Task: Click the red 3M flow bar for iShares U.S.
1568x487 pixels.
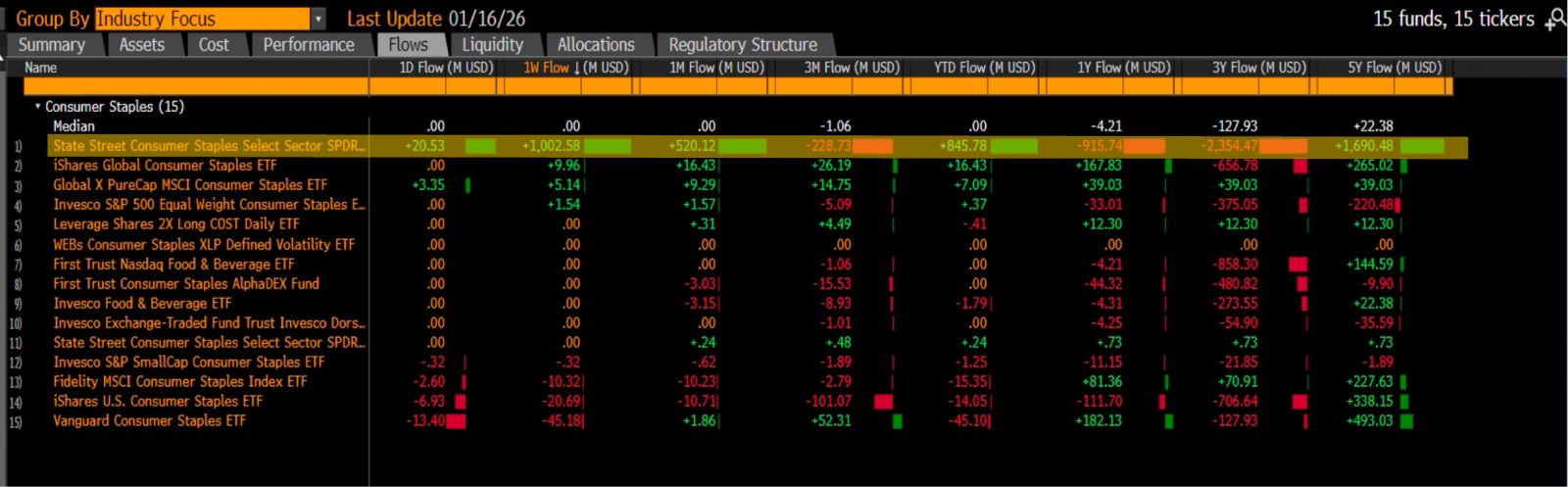Action: (883, 402)
